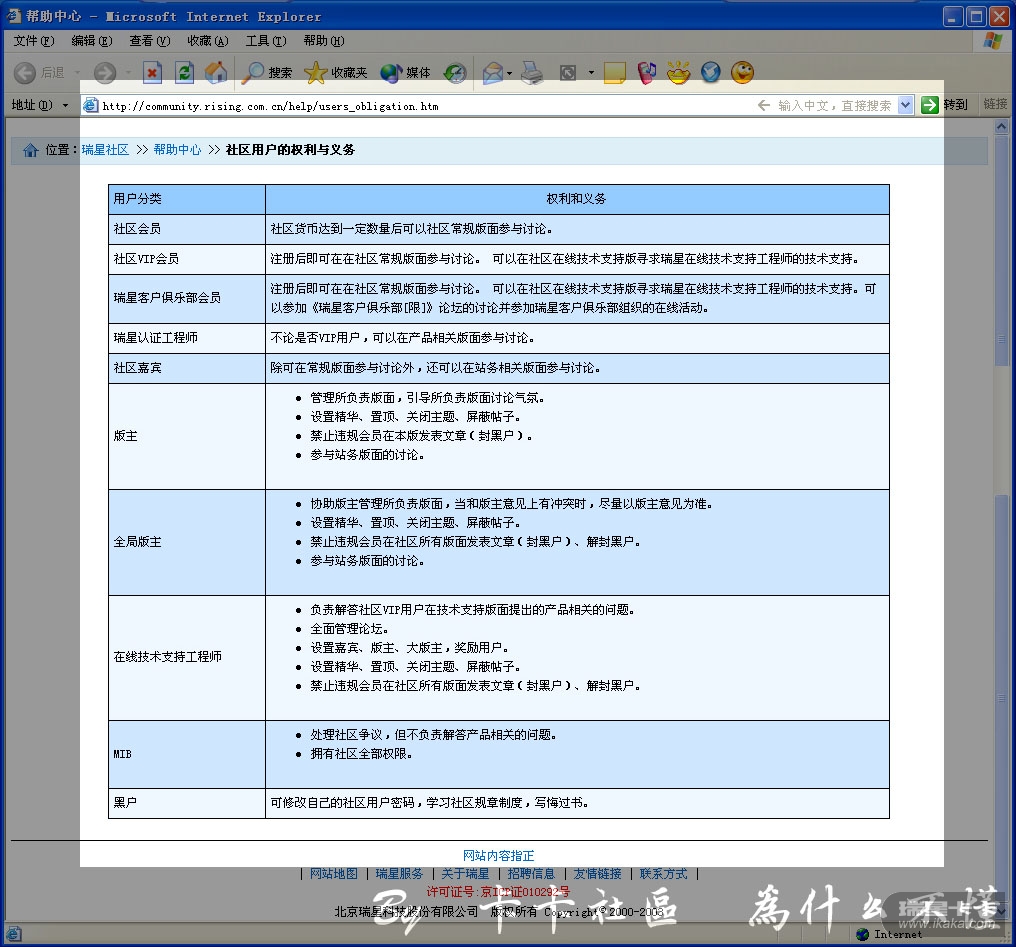Viewport: 1016px width, 947px height.
Task: Open History clock icon in toolbar
Action: pyautogui.click(x=455, y=73)
